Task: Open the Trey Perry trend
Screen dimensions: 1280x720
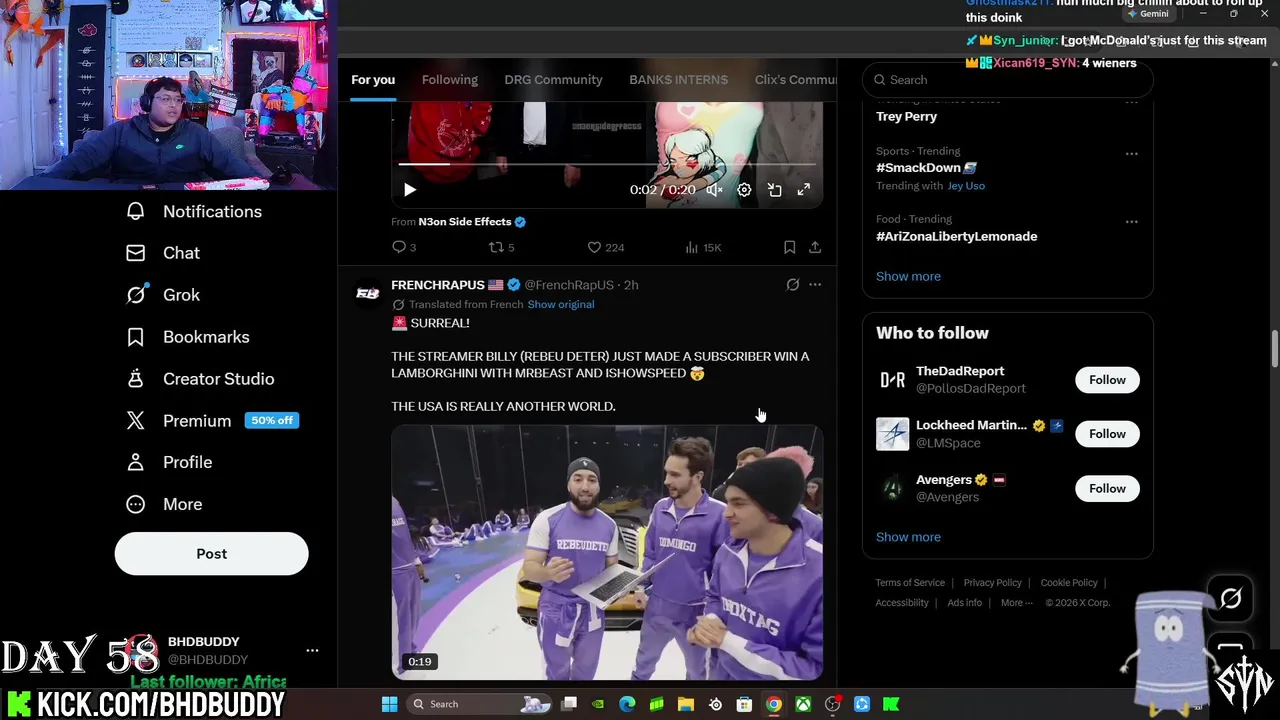Action: click(x=906, y=116)
